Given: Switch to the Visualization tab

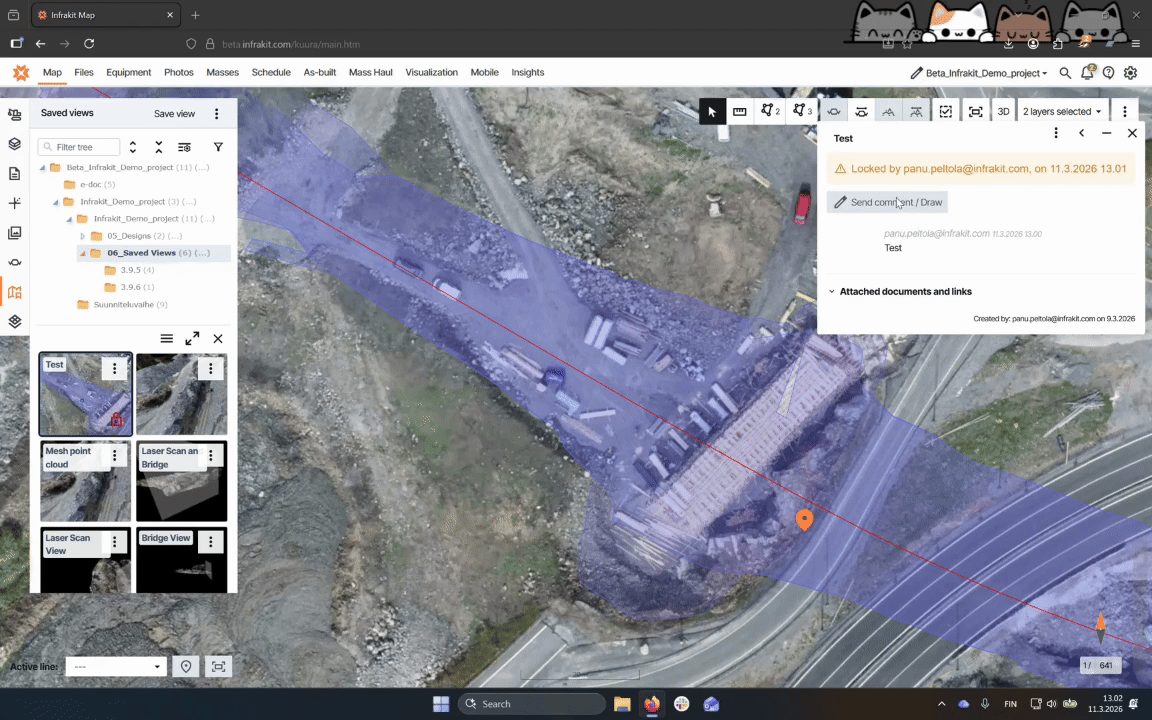Looking at the screenshot, I should [431, 73].
